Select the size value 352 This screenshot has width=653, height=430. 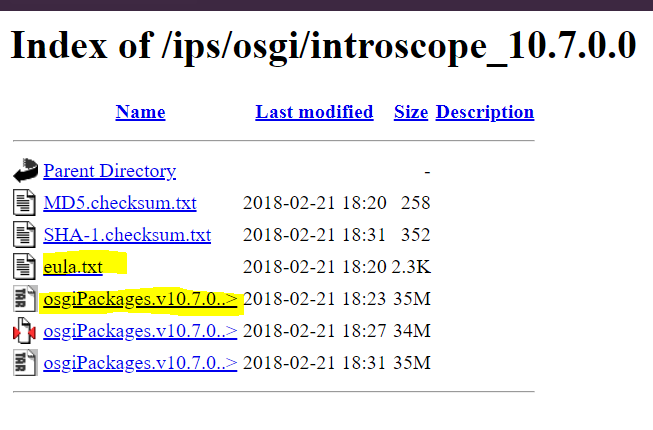pyautogui.click(x=416, y=235)
